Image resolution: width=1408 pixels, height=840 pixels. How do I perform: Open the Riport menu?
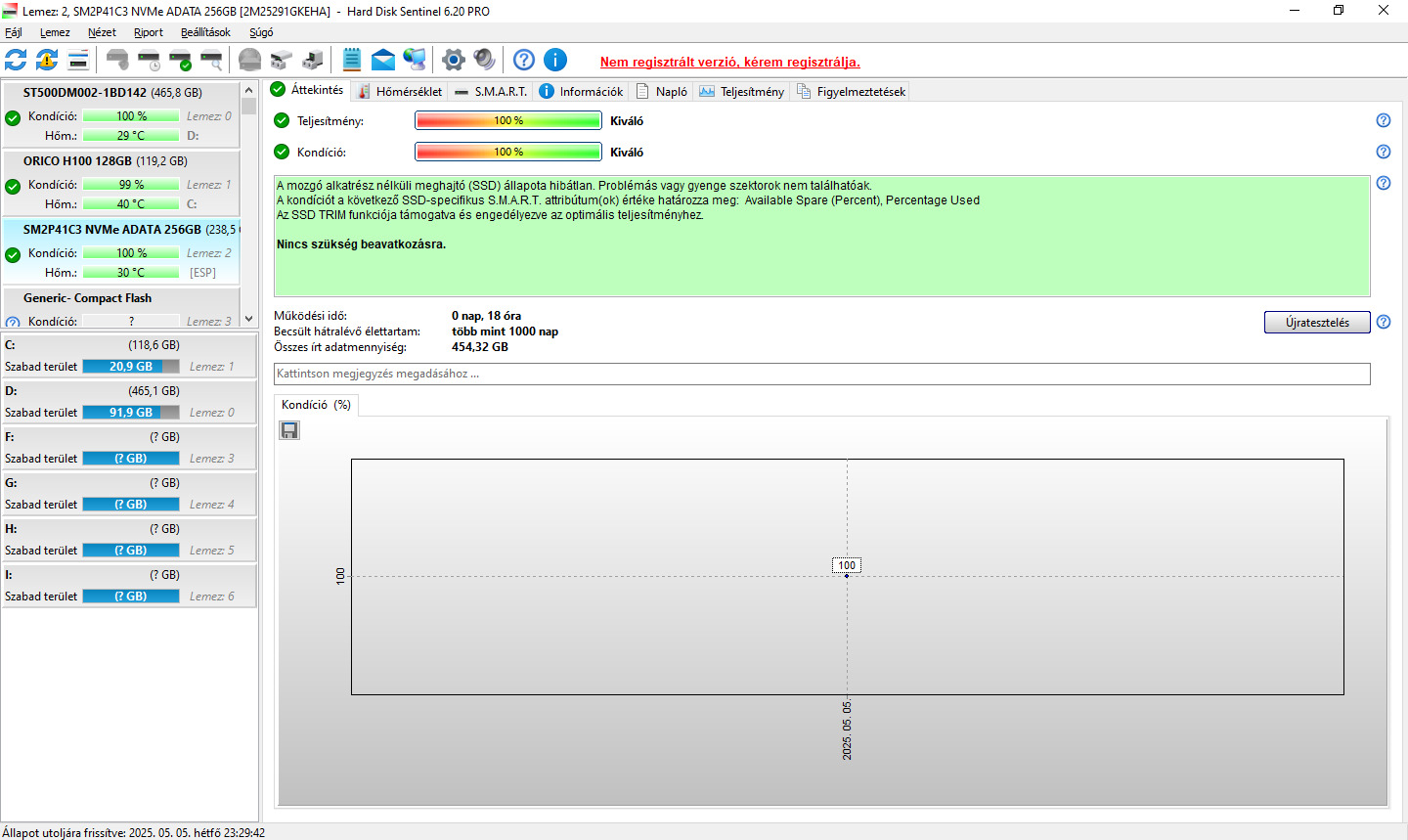click(149, 32)
